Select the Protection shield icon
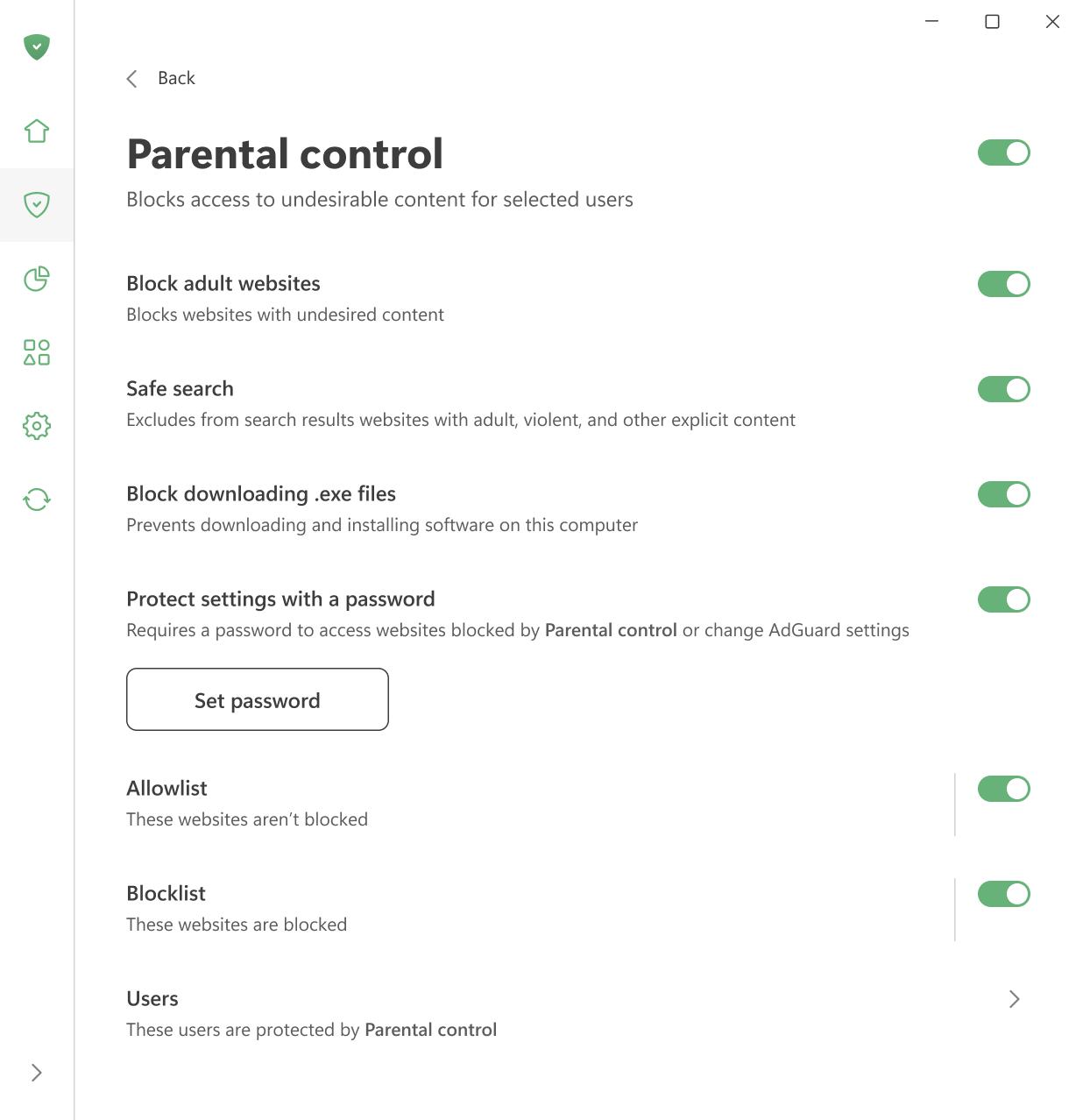This screenshot has width=1083, height=1120. click(x=37, y=206)
